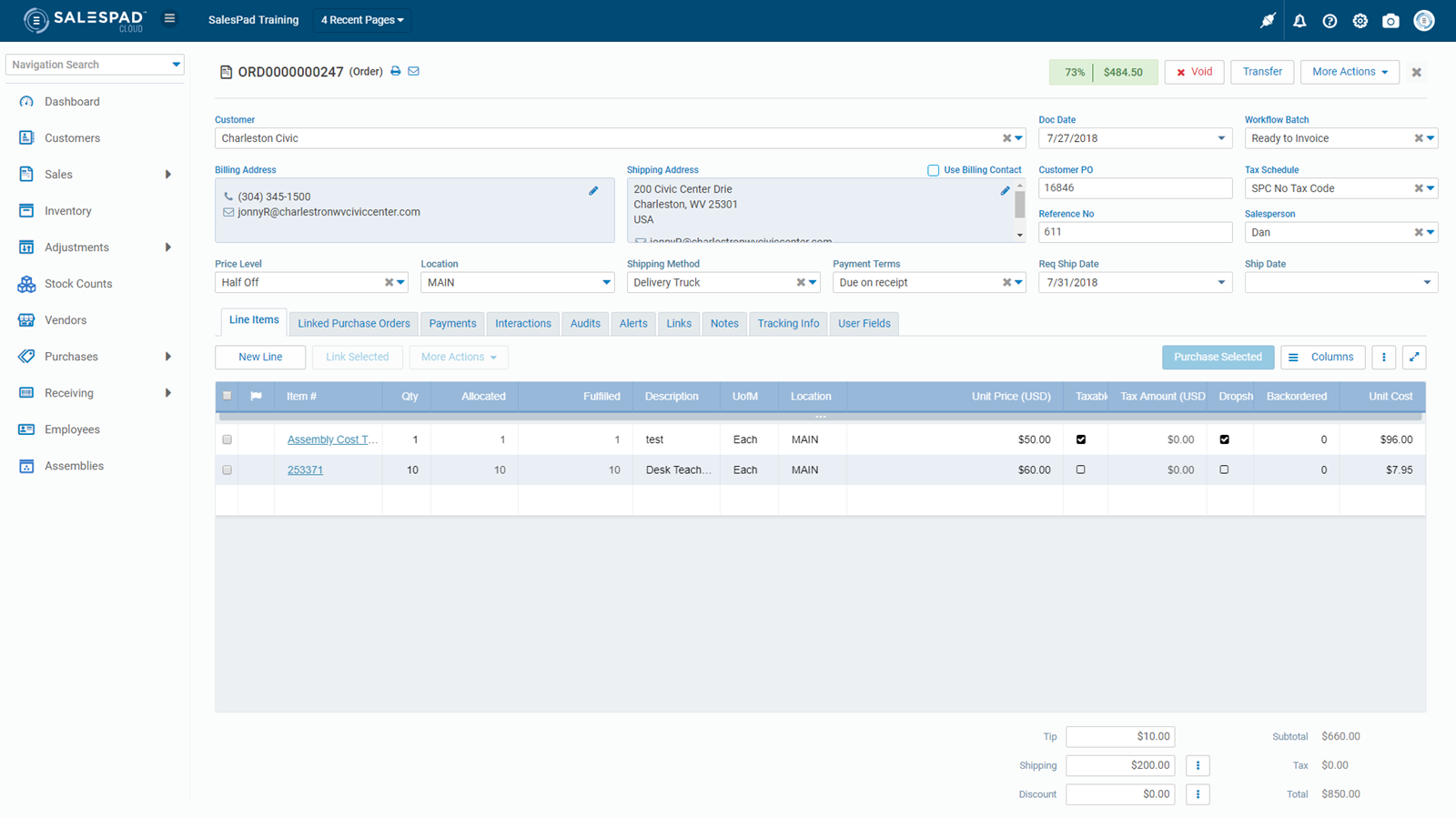
Task: Email the order document
Action: point(414,71)
